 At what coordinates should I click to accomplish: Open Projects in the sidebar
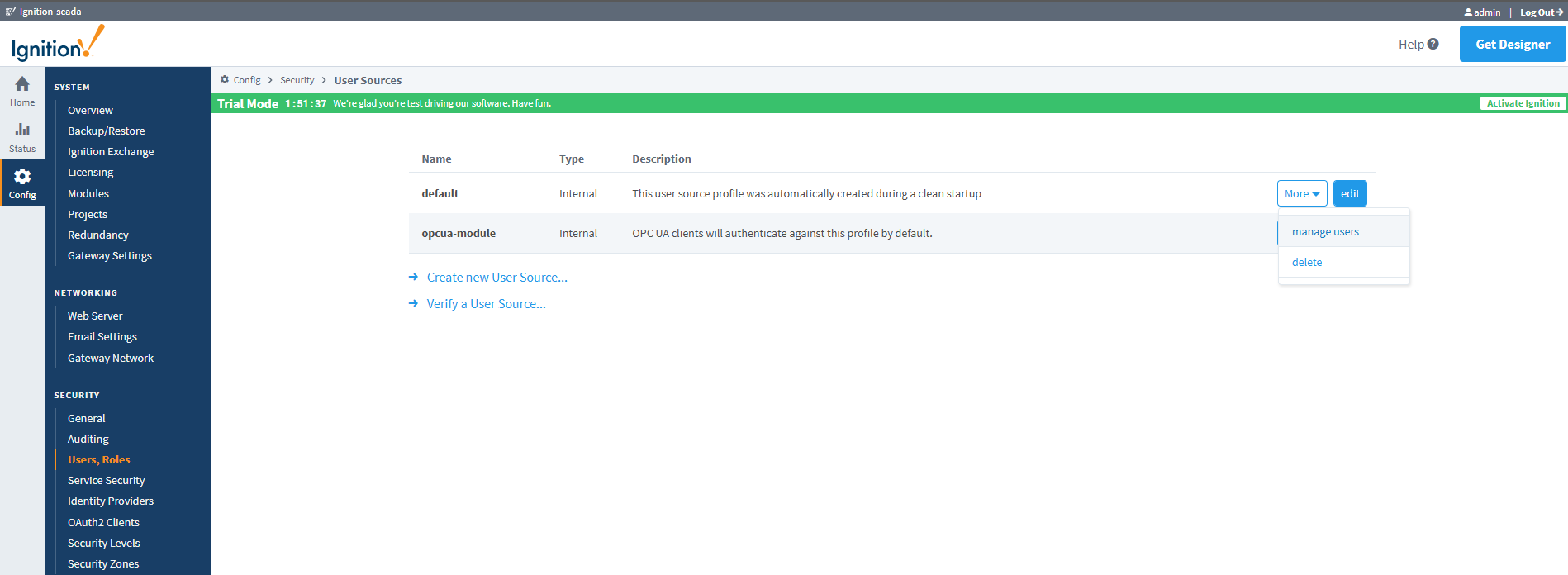tap(88, 214)
